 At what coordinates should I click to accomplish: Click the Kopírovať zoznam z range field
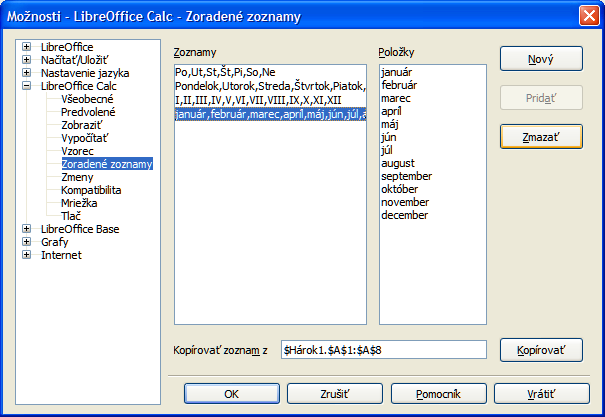384,350
